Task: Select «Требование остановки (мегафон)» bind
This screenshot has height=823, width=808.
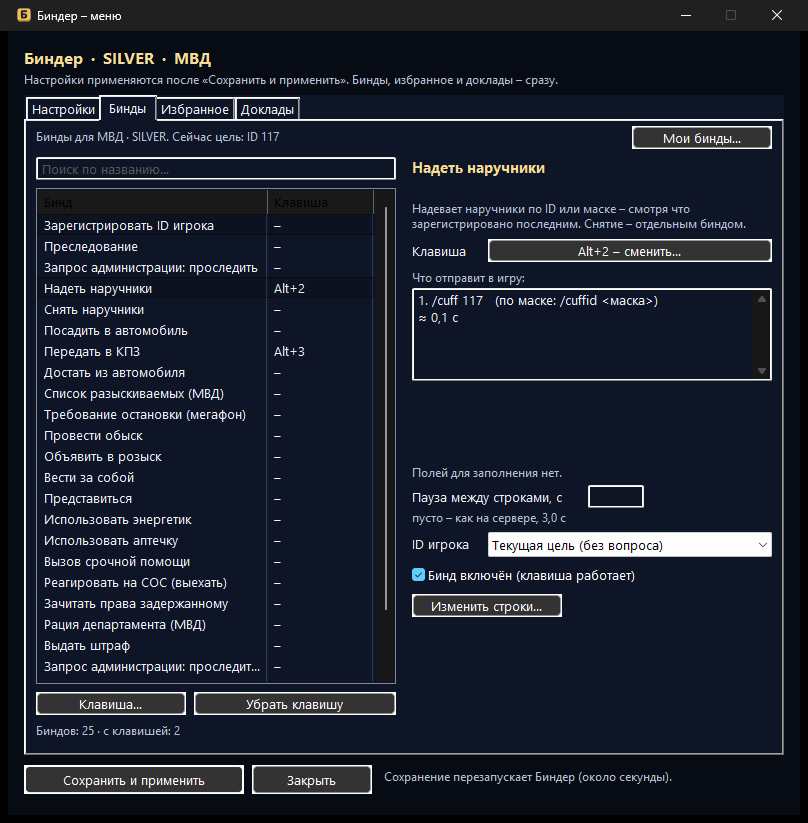Action: click(x=205, y=415)
